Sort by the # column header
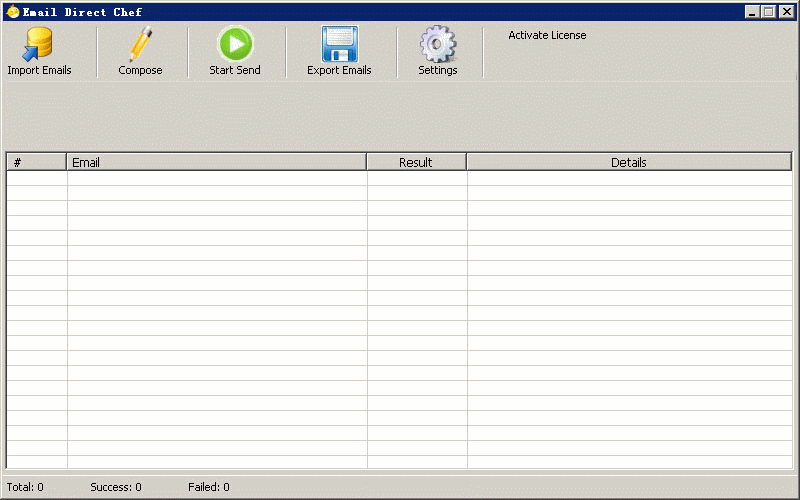 click(37, 162)
